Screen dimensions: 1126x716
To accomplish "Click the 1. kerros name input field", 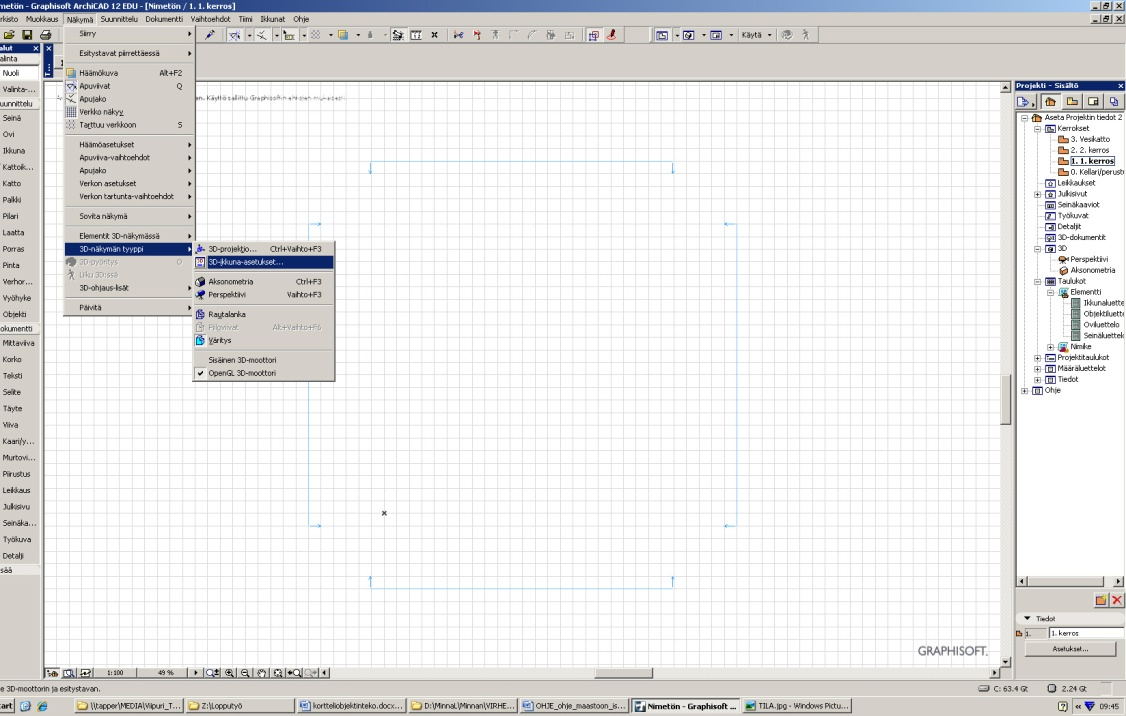I will [x=1086, y=633].
